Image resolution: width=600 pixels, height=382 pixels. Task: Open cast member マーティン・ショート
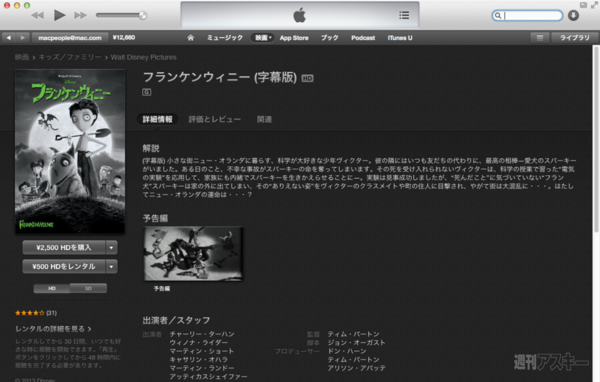tap(202, 351)
